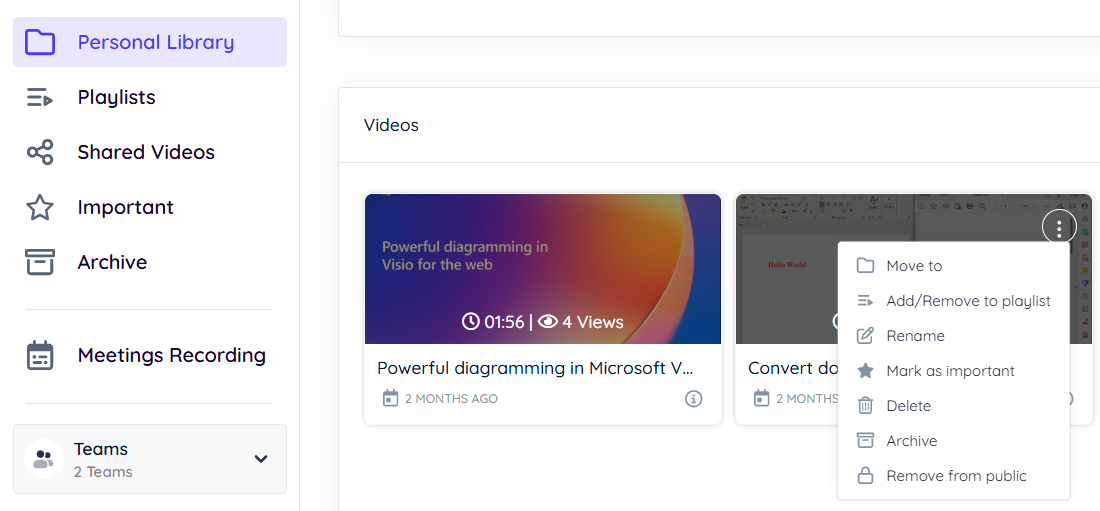Click the 2 MONTHS AGO text on Visio card
This screenshot has width=1100, height=511.
coord(452,399)
